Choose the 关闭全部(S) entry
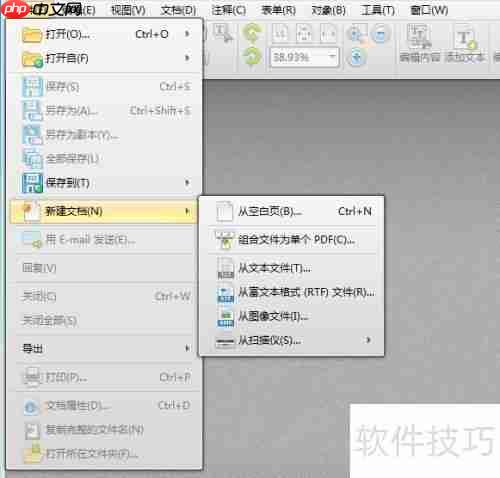Screen dimensions: 500x478 [x=103, y=321]
